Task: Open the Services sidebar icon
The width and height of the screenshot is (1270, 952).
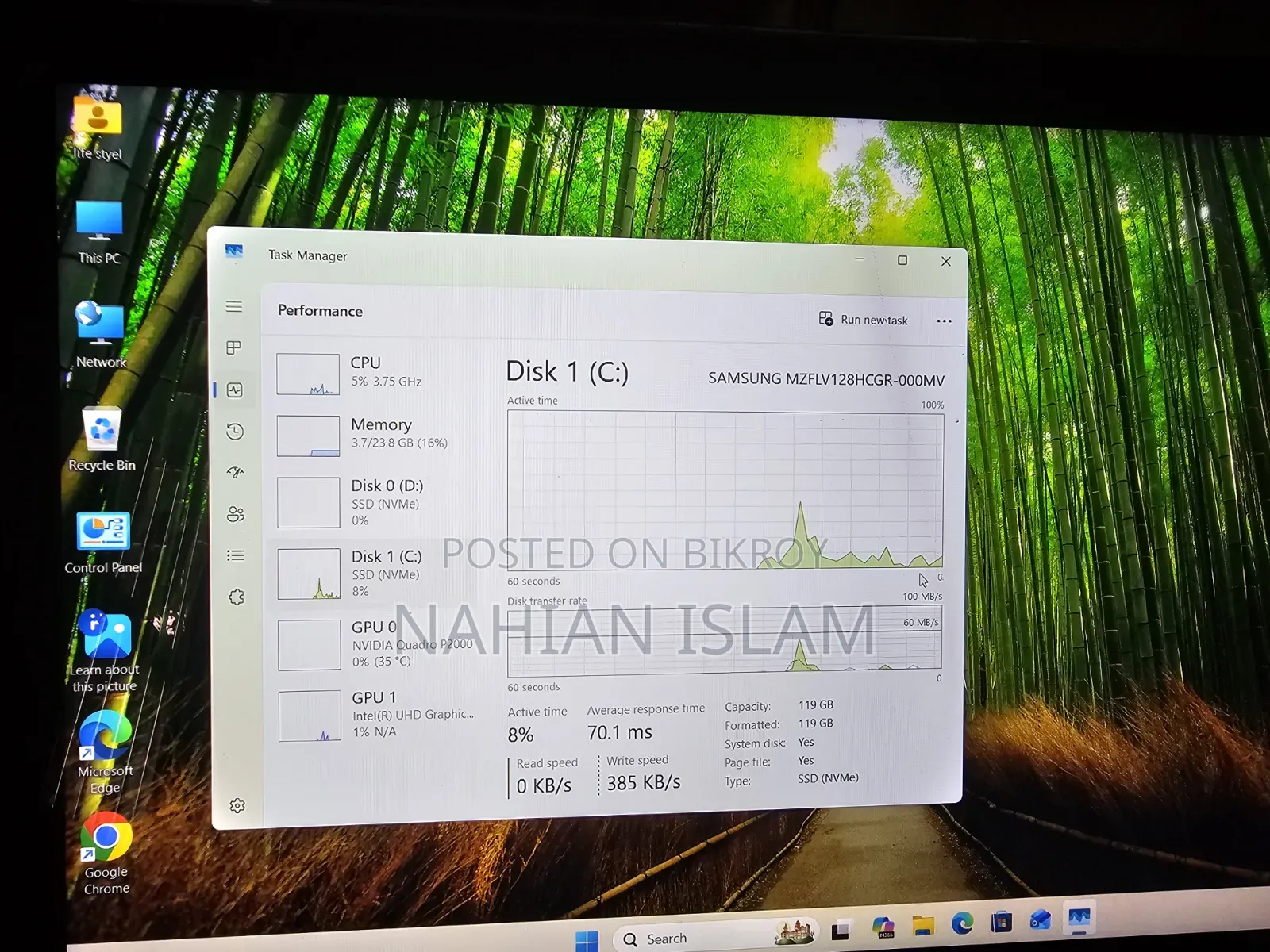Action: pyautogui.click(x=237, y=597)
